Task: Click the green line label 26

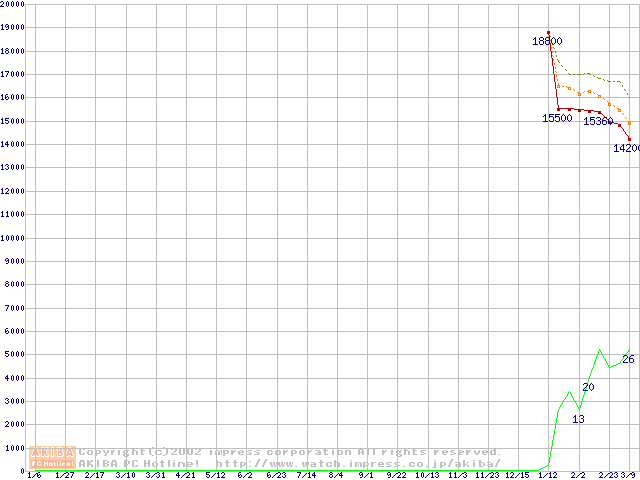Action: point(628,359)
